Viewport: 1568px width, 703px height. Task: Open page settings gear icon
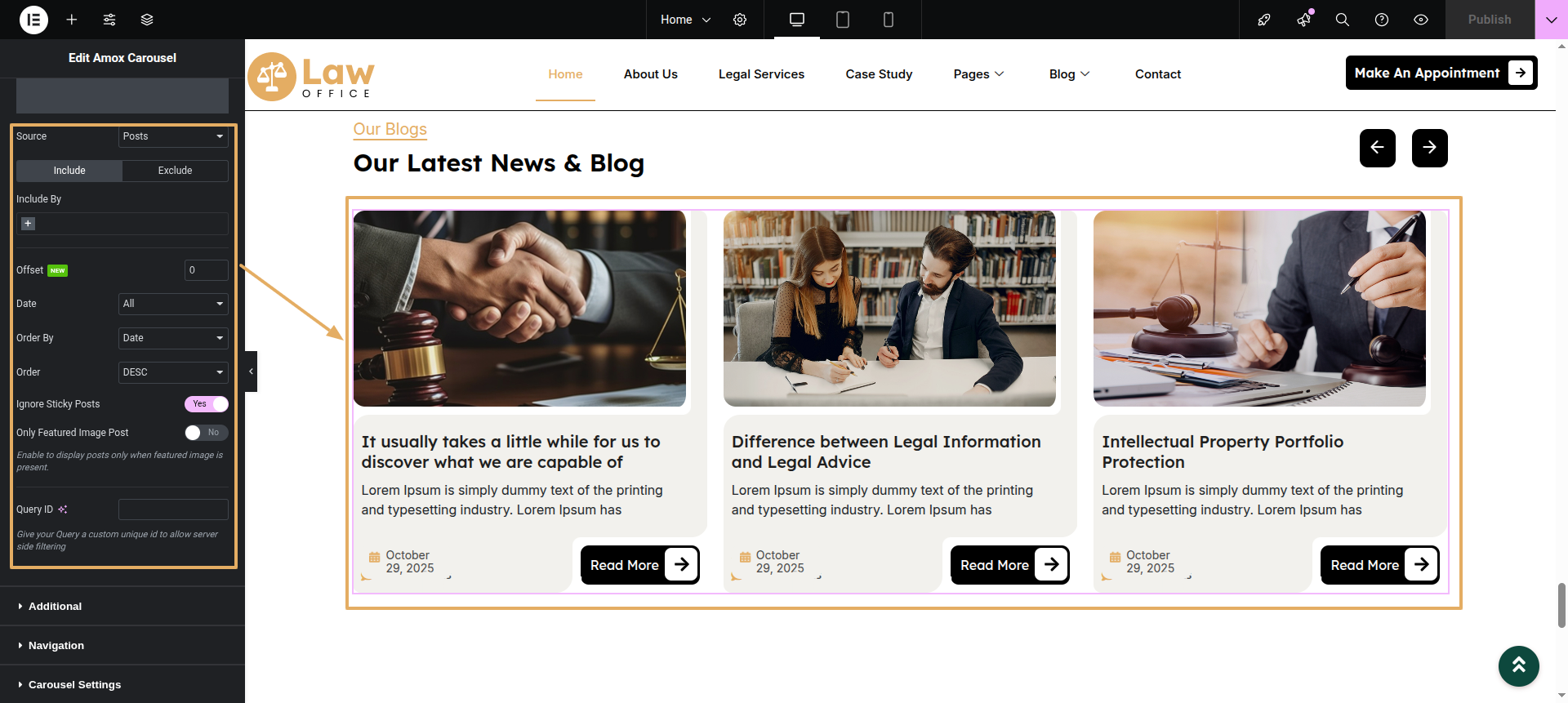(x=740, y=20)
